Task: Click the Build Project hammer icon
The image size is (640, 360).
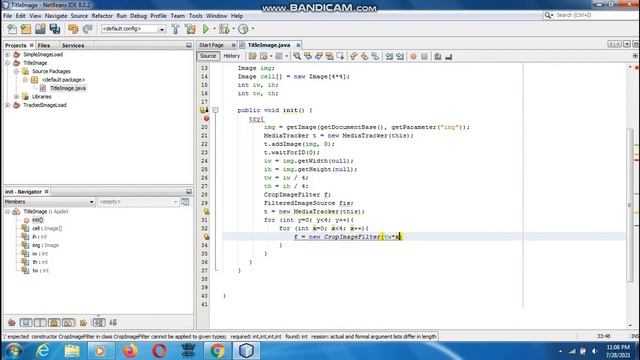Action: 176,29
